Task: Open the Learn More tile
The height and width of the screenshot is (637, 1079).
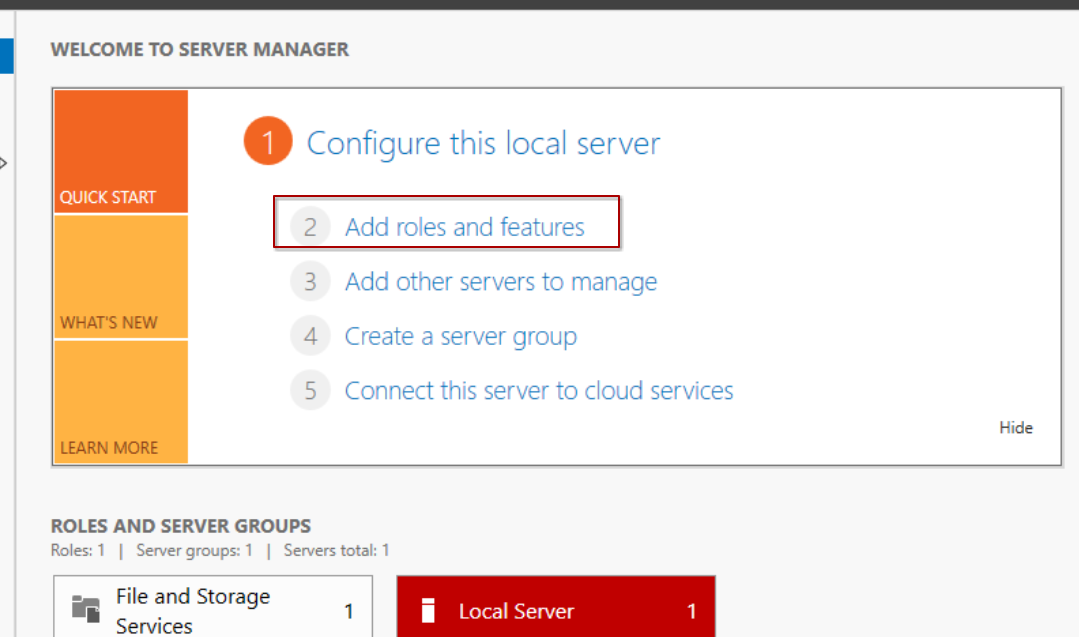Action: pyautogui.click(x=121, y=402)
